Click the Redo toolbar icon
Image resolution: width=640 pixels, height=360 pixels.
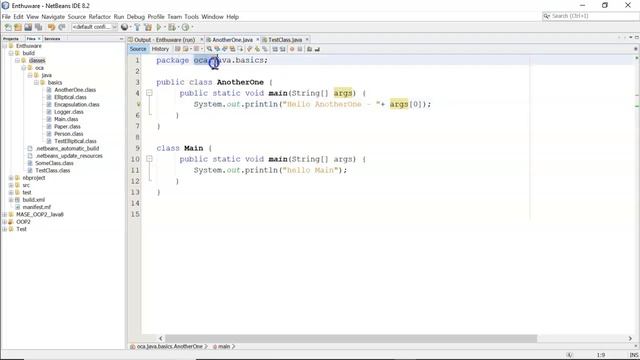[62, 27]
